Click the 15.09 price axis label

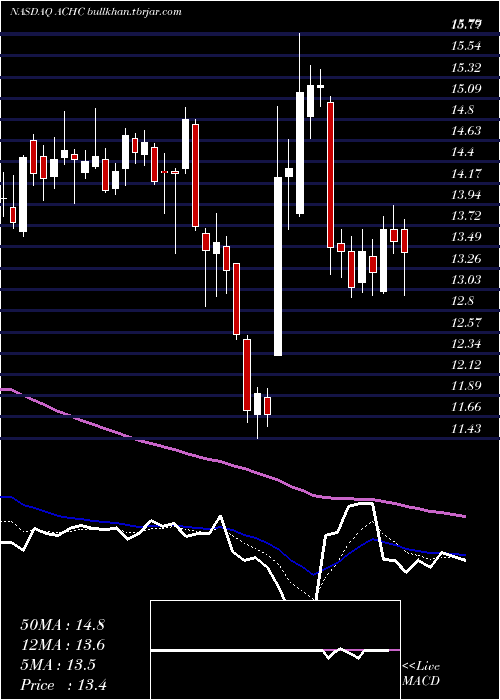(x=467, y=88)
